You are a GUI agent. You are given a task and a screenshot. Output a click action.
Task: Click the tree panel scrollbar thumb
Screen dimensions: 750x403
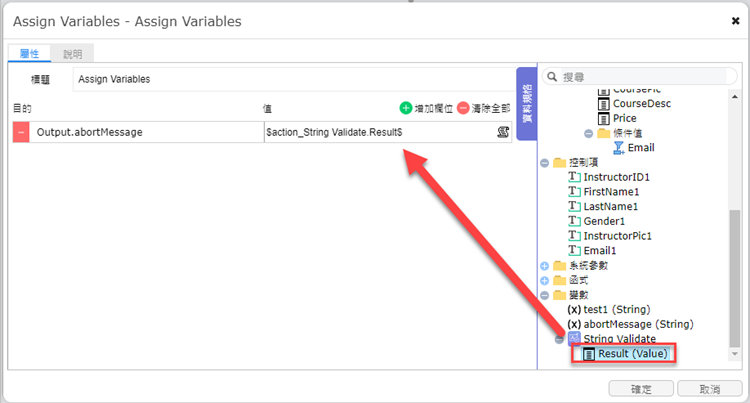point(735,278)
